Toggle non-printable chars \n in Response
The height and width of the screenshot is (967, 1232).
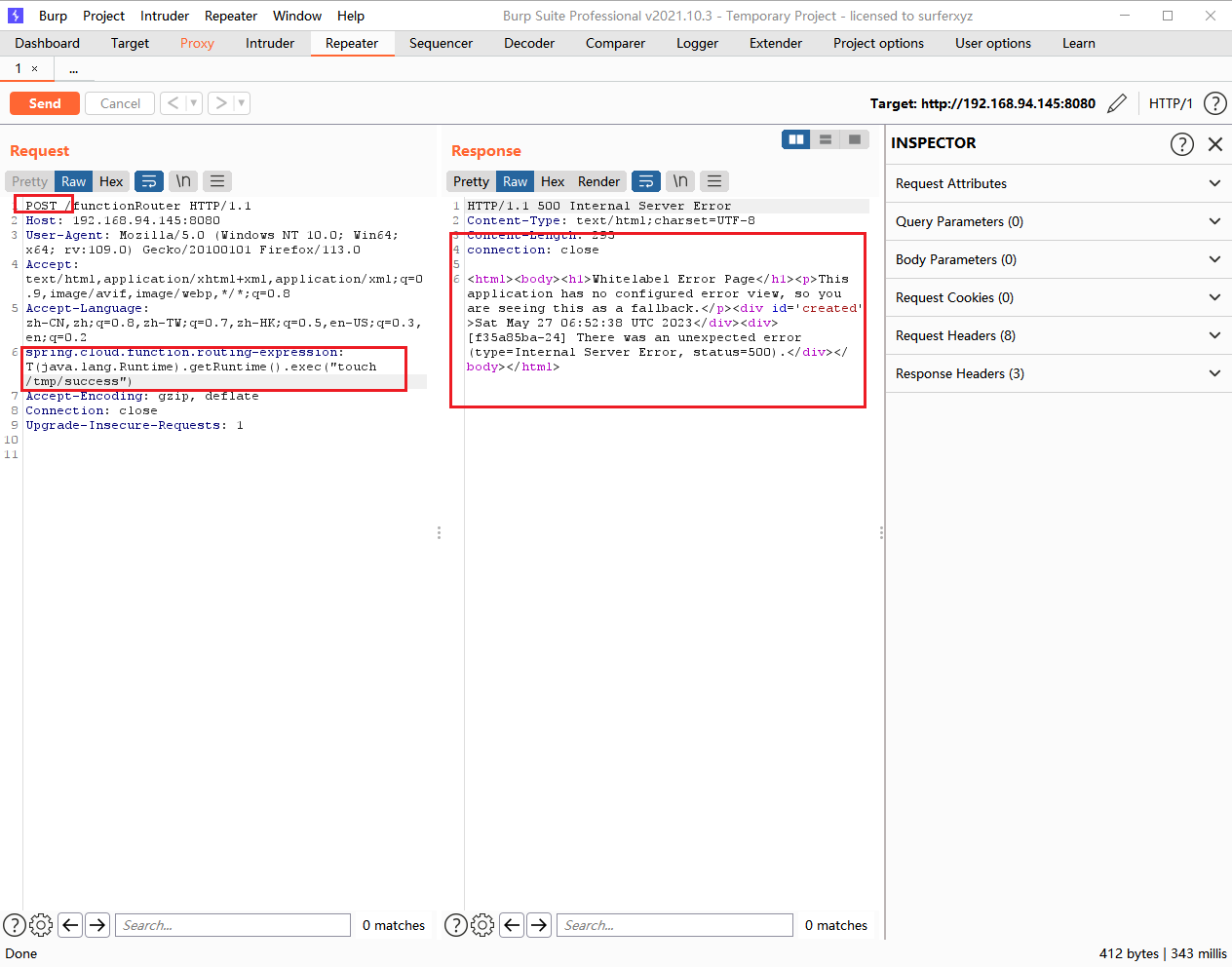click(680, 181)
